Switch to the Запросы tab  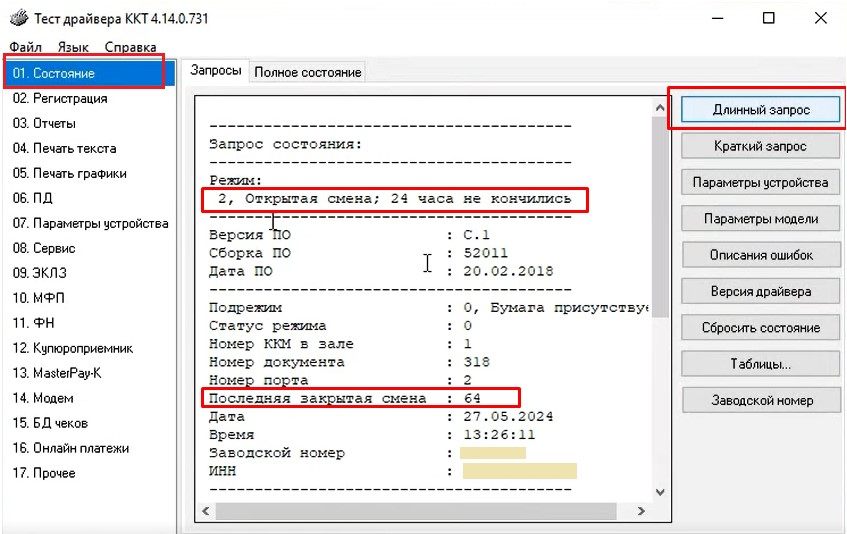point(216,70)
